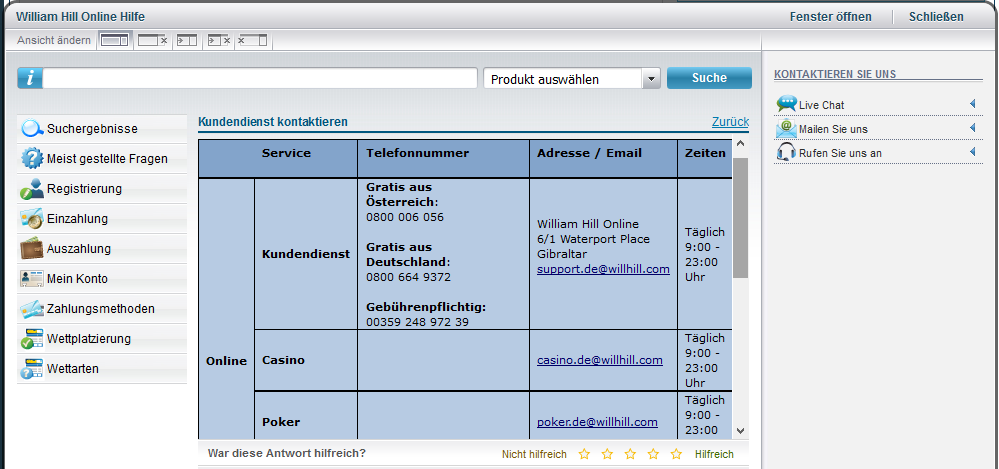Rate the answer four stars
The height and width of the screenshot is (469, 999).
coord(653,454)
